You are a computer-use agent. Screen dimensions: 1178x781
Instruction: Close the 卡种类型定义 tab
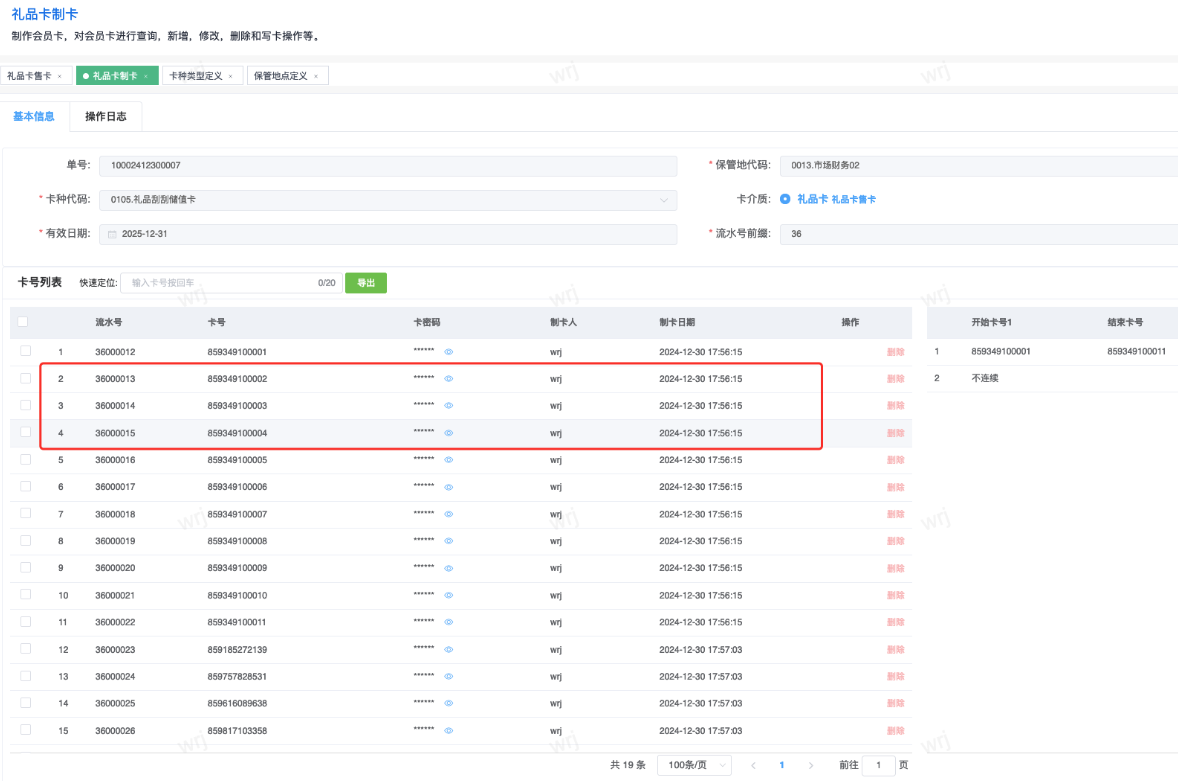(x=230, y=76)
